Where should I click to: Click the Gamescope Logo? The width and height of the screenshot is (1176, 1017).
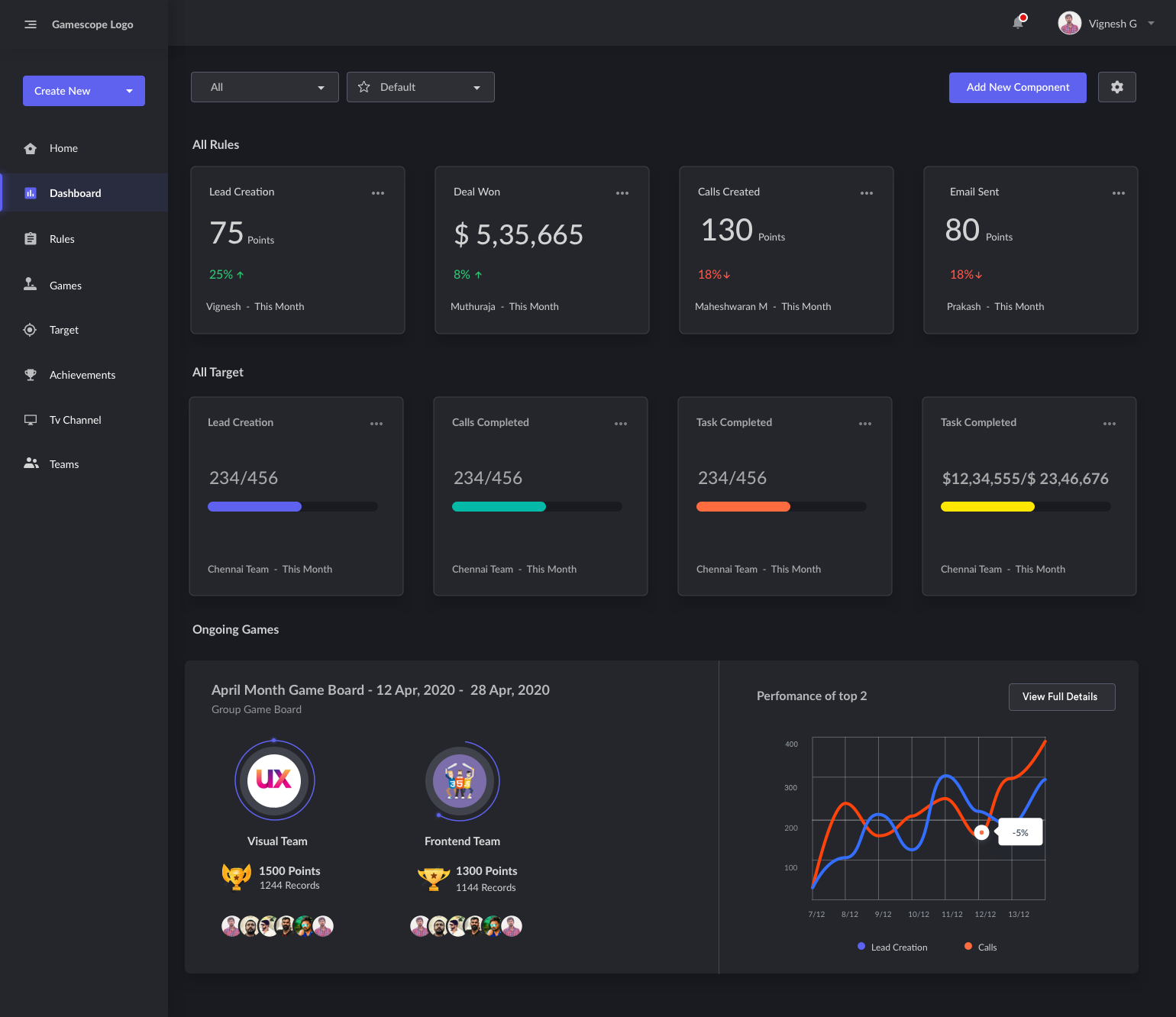click(x=92, y=24)
